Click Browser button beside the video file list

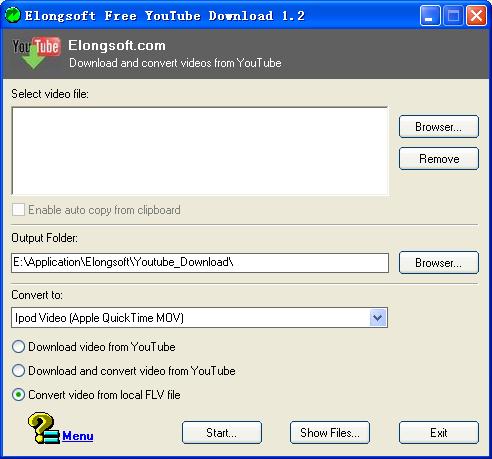tap(439, 127)
